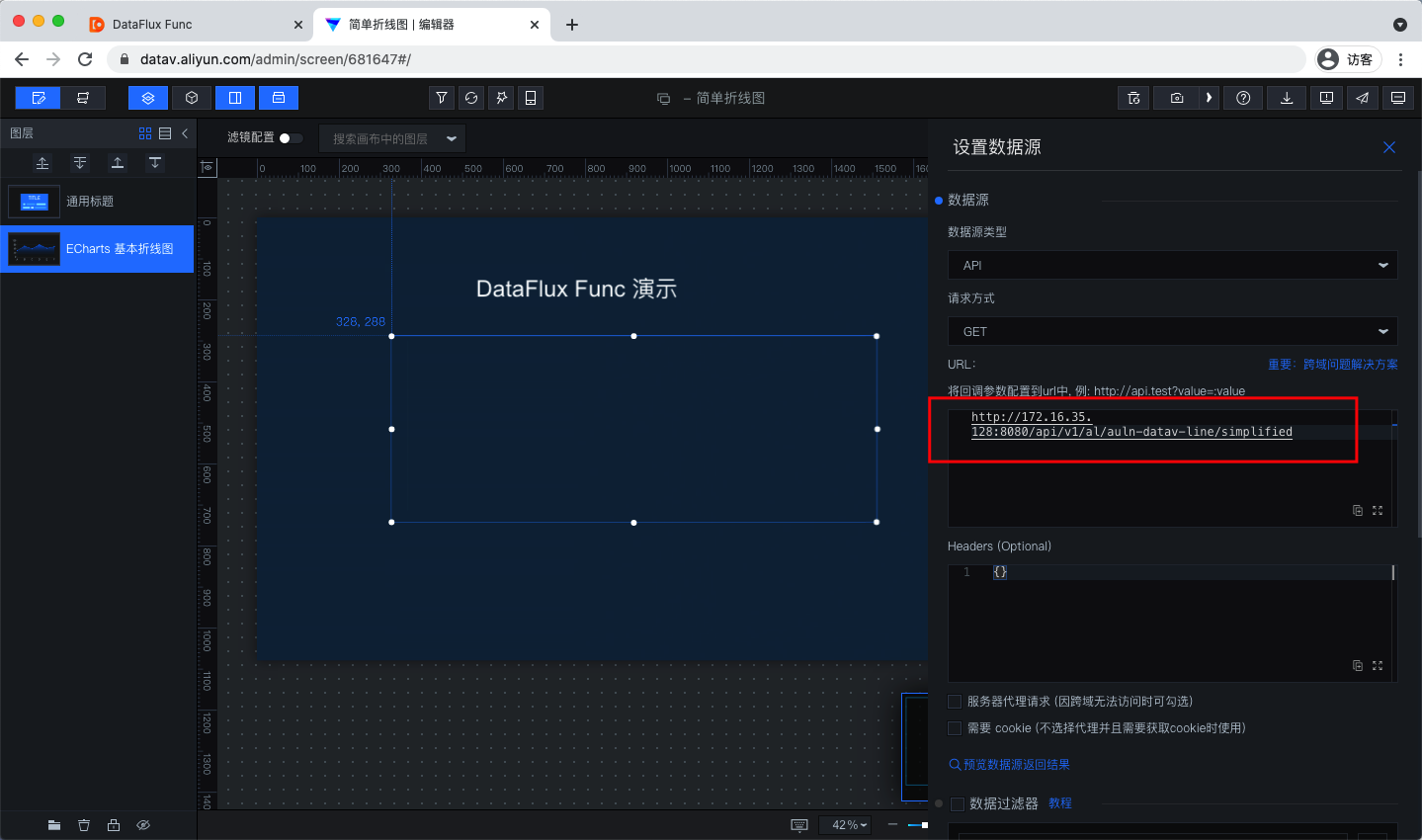Select the 通用标题 layer
The image size is (1422, 840).
click(97, 202)
